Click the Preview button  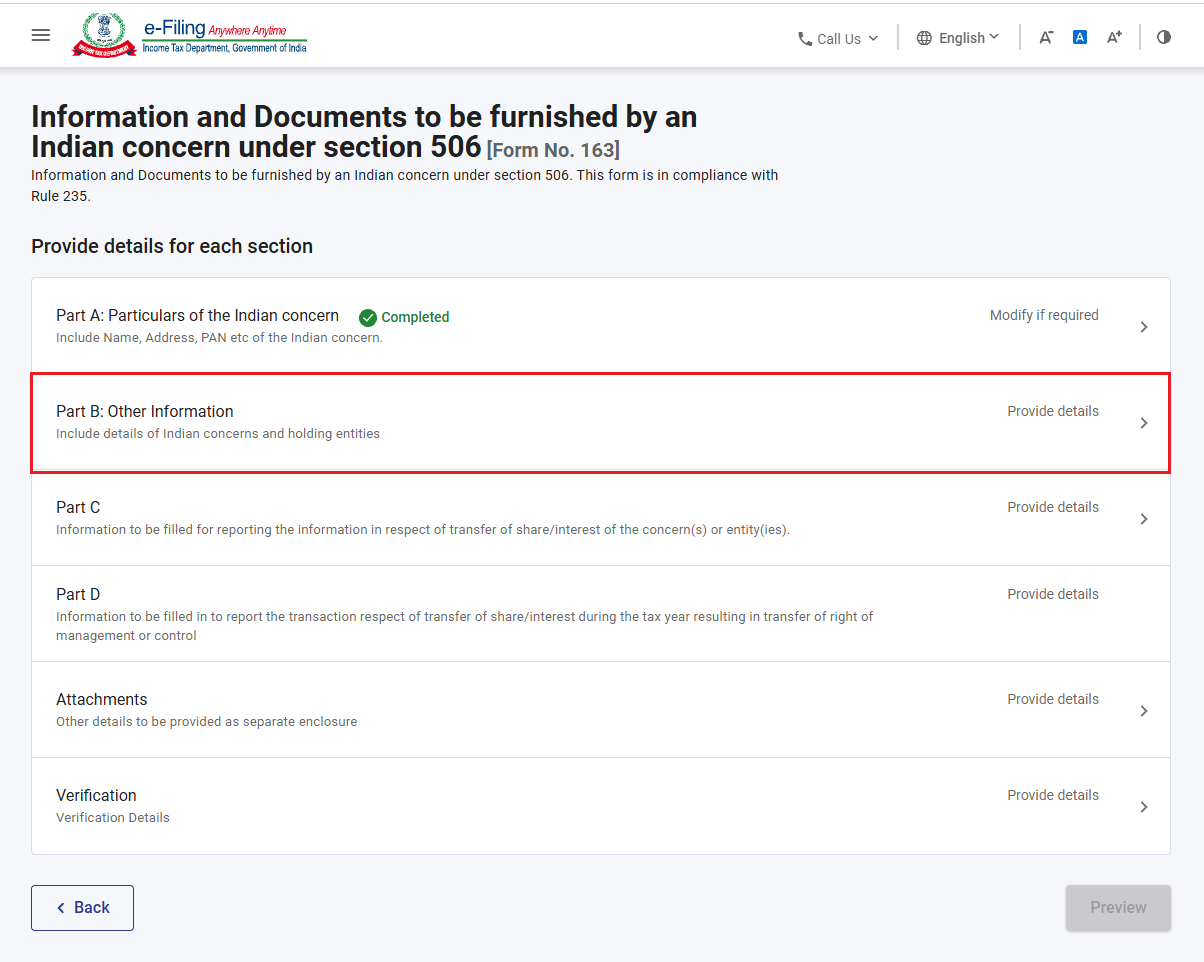pyautogui.click(x=1118, y=908)
